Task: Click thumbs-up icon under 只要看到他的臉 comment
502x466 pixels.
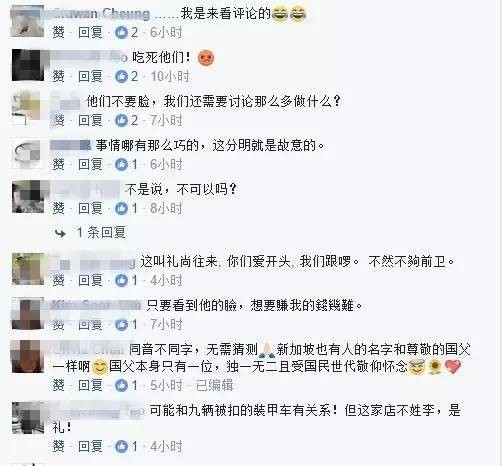Action: [121, 324]
